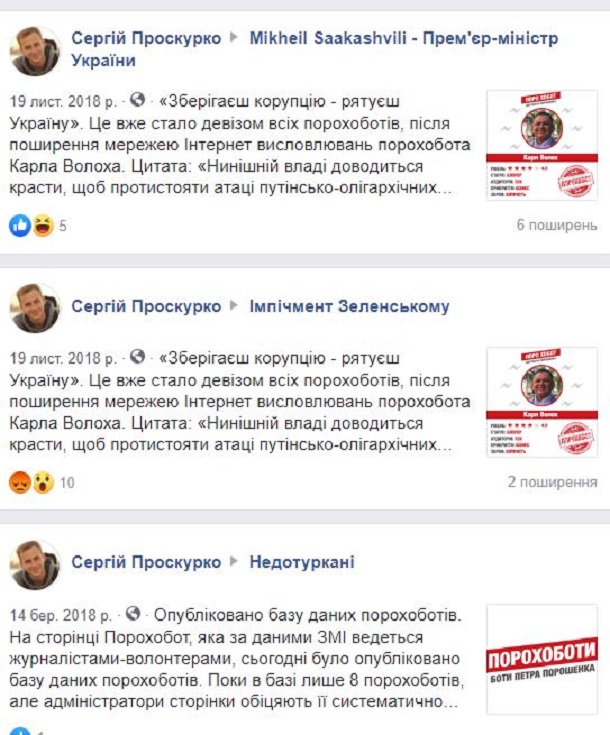The height and width of the screenshot is (735, 610).
Task: Open profile picture on the Недотуркані post
Action: 35,564
